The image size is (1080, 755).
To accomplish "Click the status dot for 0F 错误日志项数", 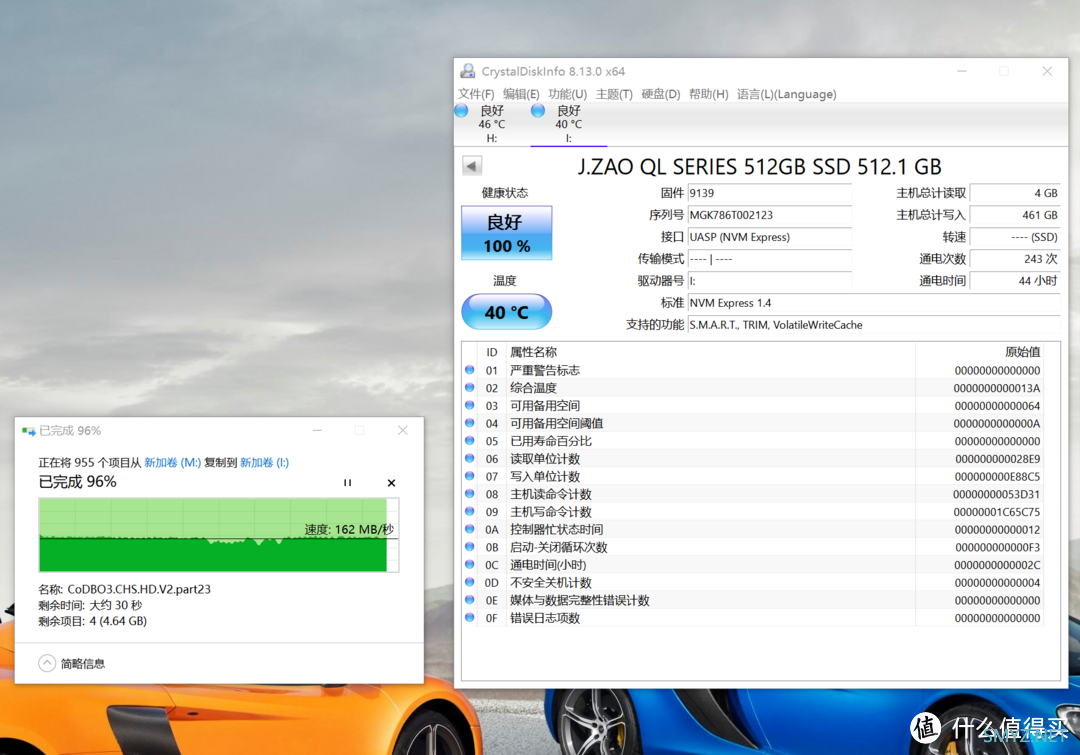I will pyautogui.click(x=470, y=617).
